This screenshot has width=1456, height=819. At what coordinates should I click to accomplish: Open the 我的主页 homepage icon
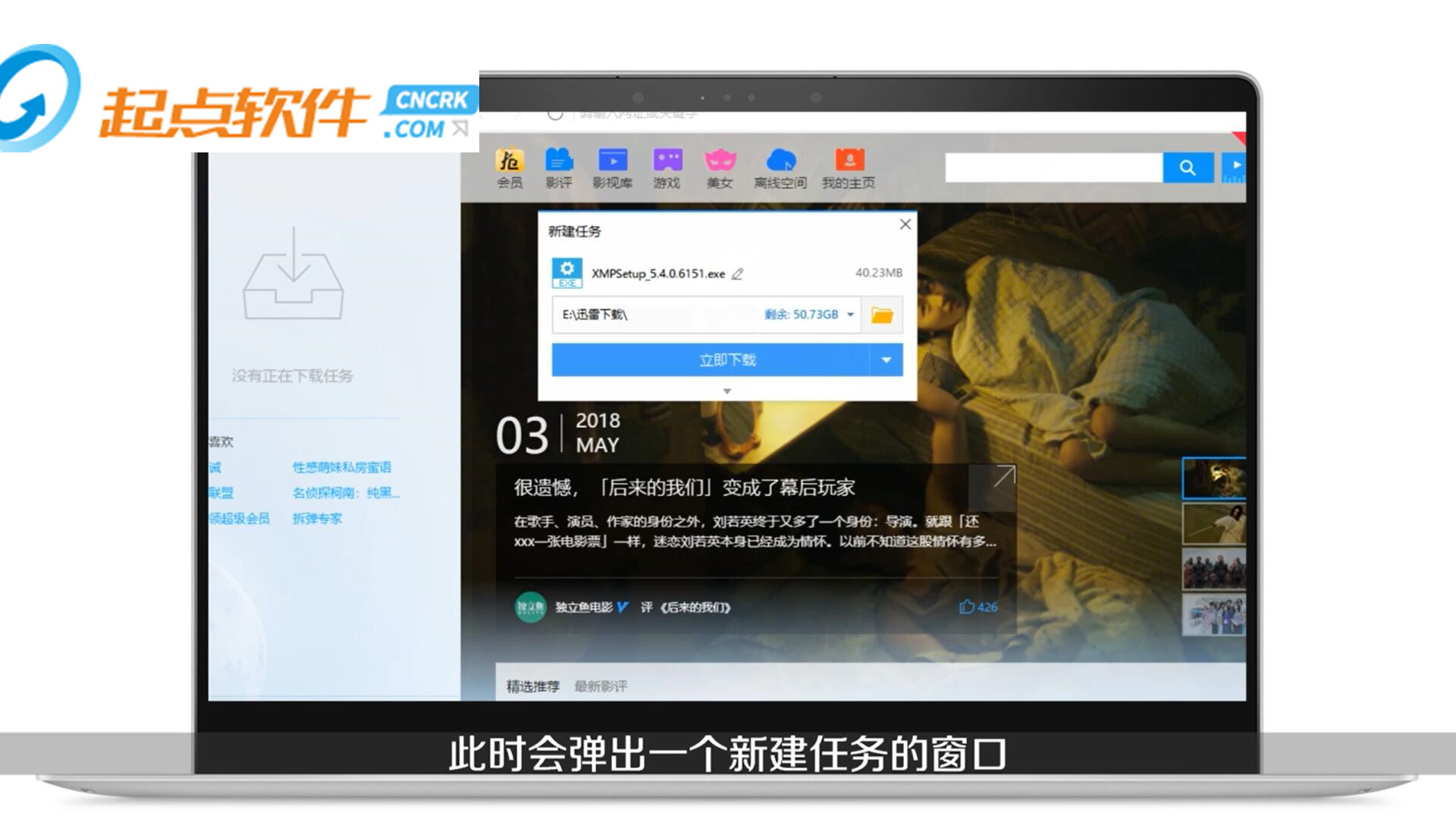849,161
